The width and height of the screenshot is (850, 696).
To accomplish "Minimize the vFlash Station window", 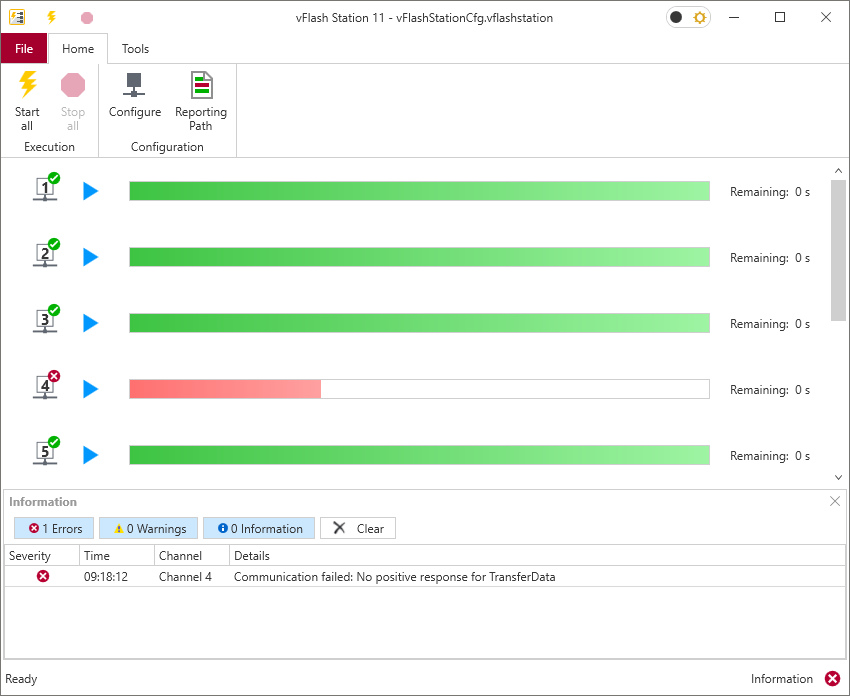I will coord(734,17).
